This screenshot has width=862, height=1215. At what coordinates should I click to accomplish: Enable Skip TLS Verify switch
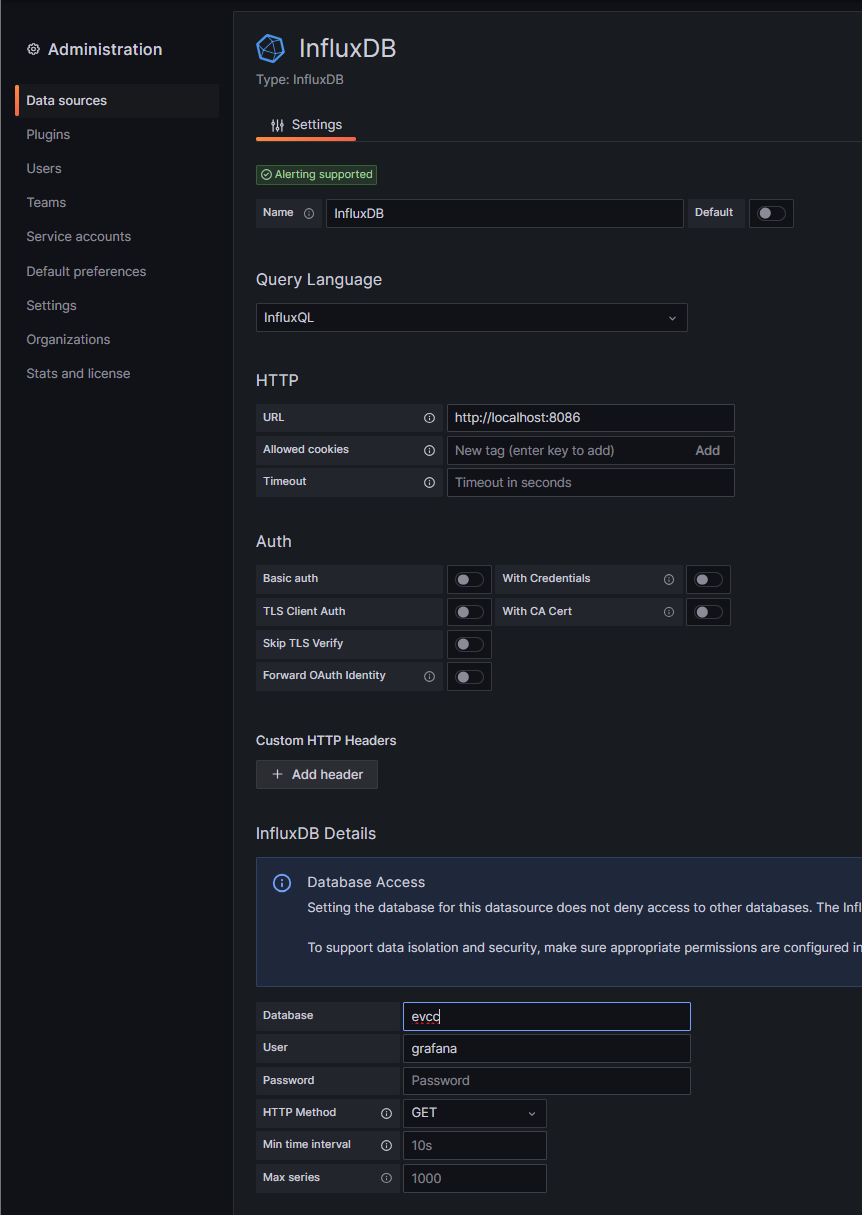coord(469,644)
